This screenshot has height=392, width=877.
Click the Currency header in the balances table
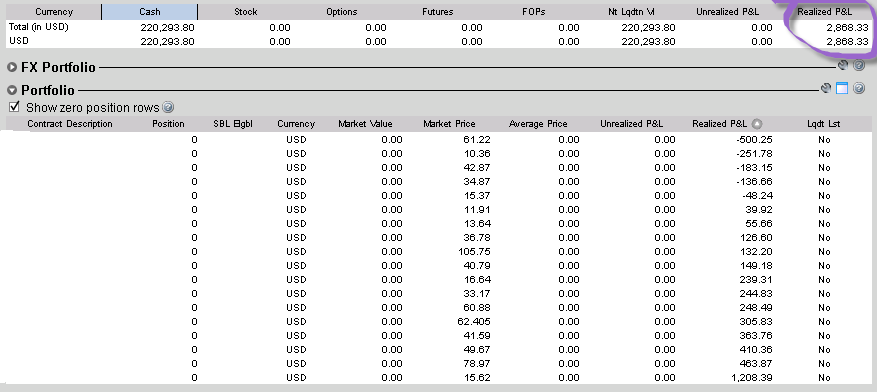[x=54, y=12]
